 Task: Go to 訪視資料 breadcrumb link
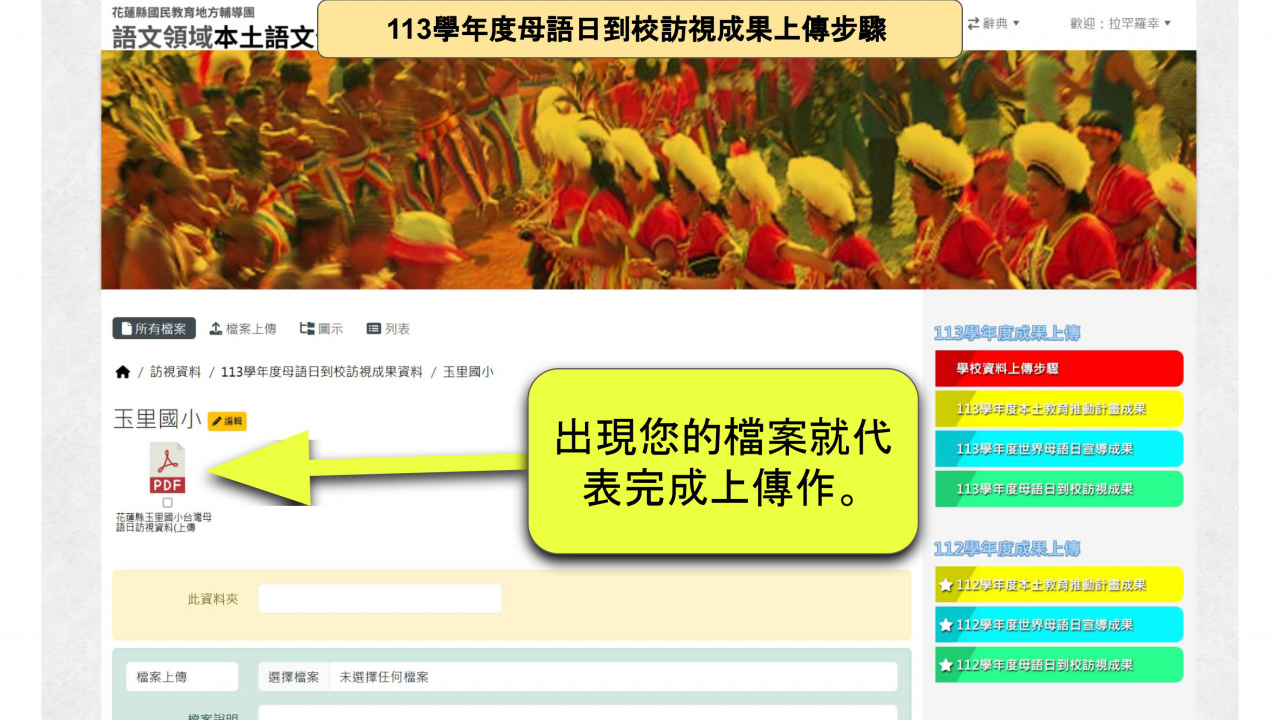tap(176, 372)
